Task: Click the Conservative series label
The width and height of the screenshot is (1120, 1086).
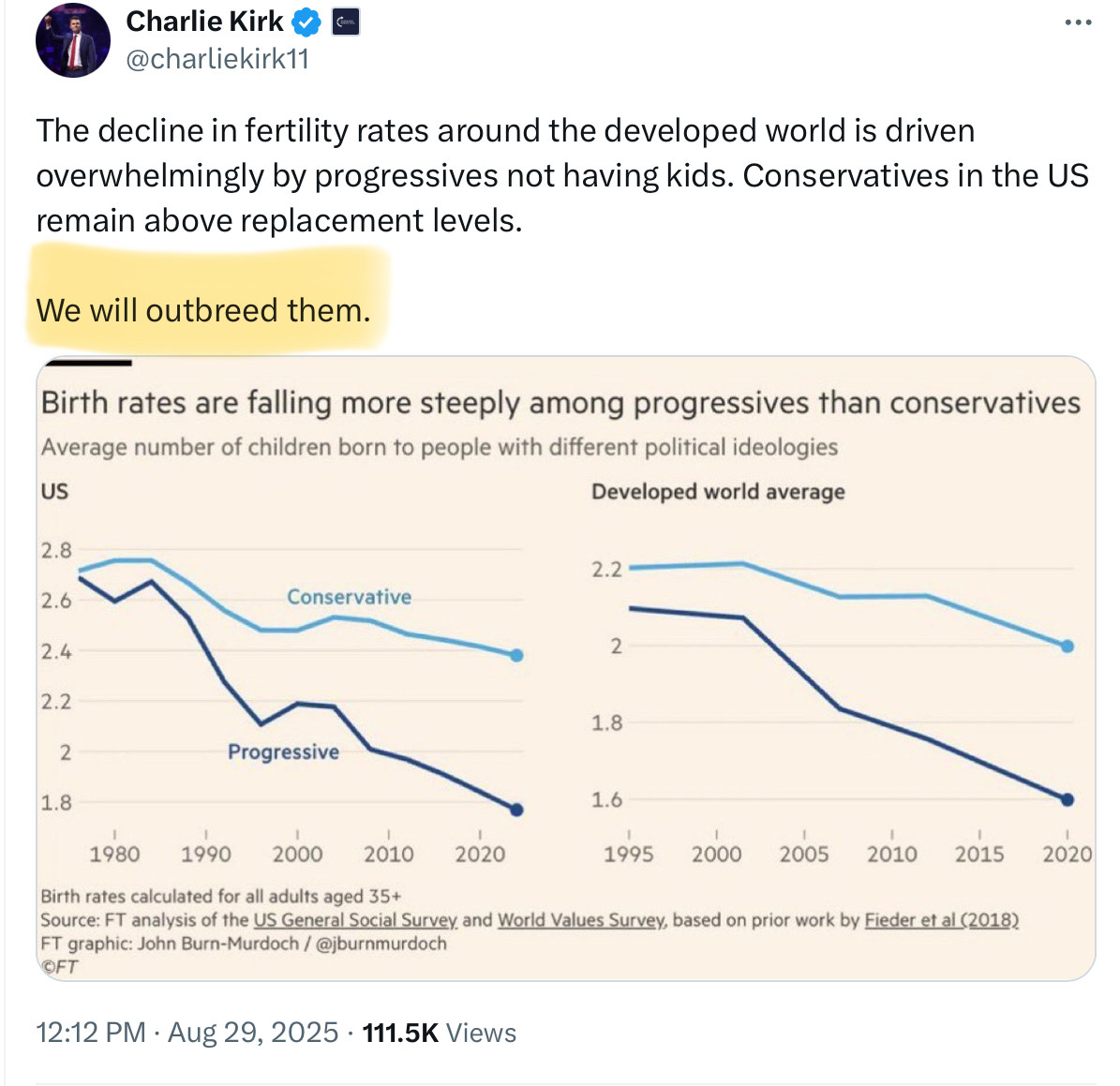Action: pyautogui.click(x=350, y=597)
